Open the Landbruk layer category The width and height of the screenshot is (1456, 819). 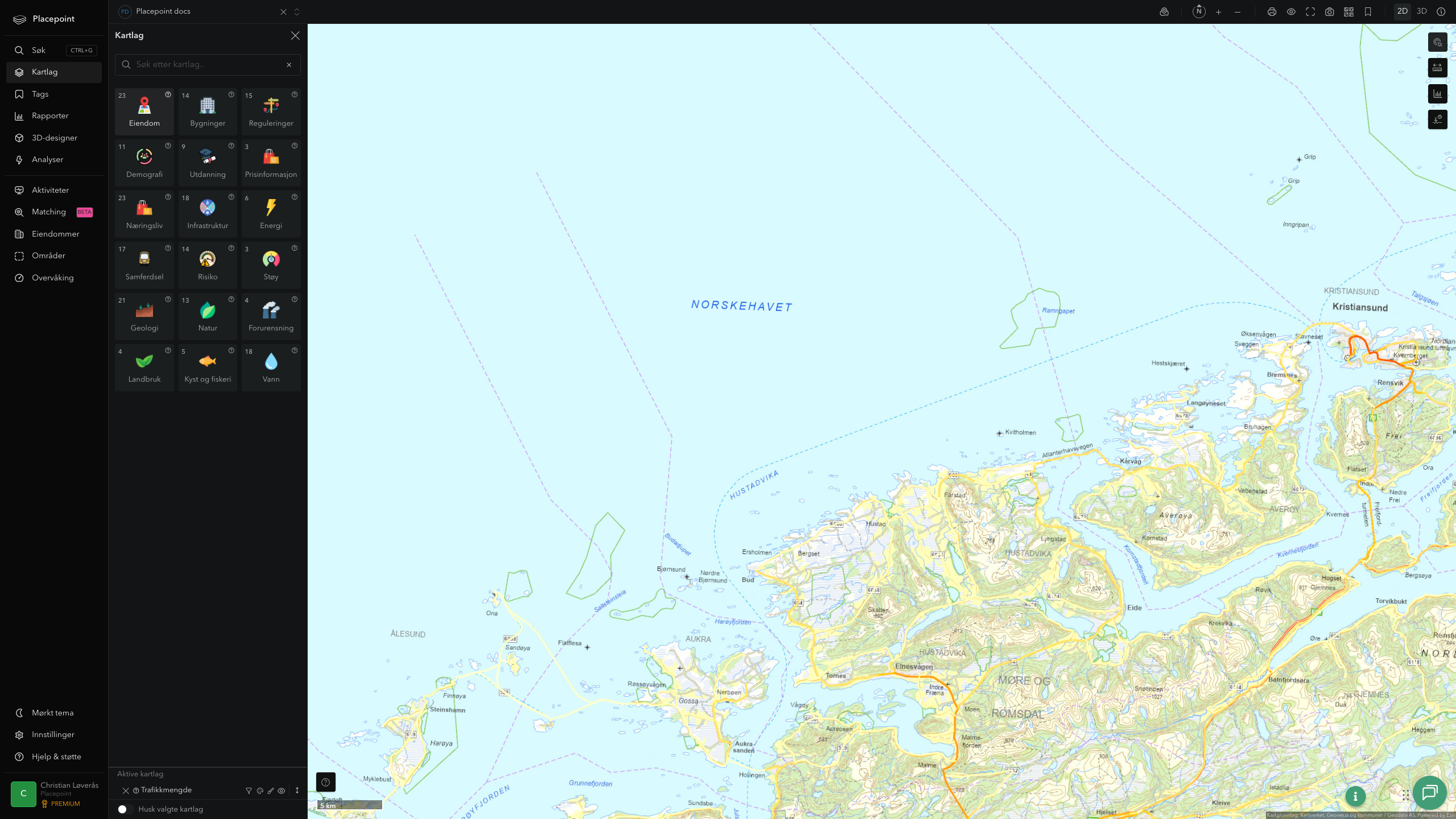click(x=144, y=367)
